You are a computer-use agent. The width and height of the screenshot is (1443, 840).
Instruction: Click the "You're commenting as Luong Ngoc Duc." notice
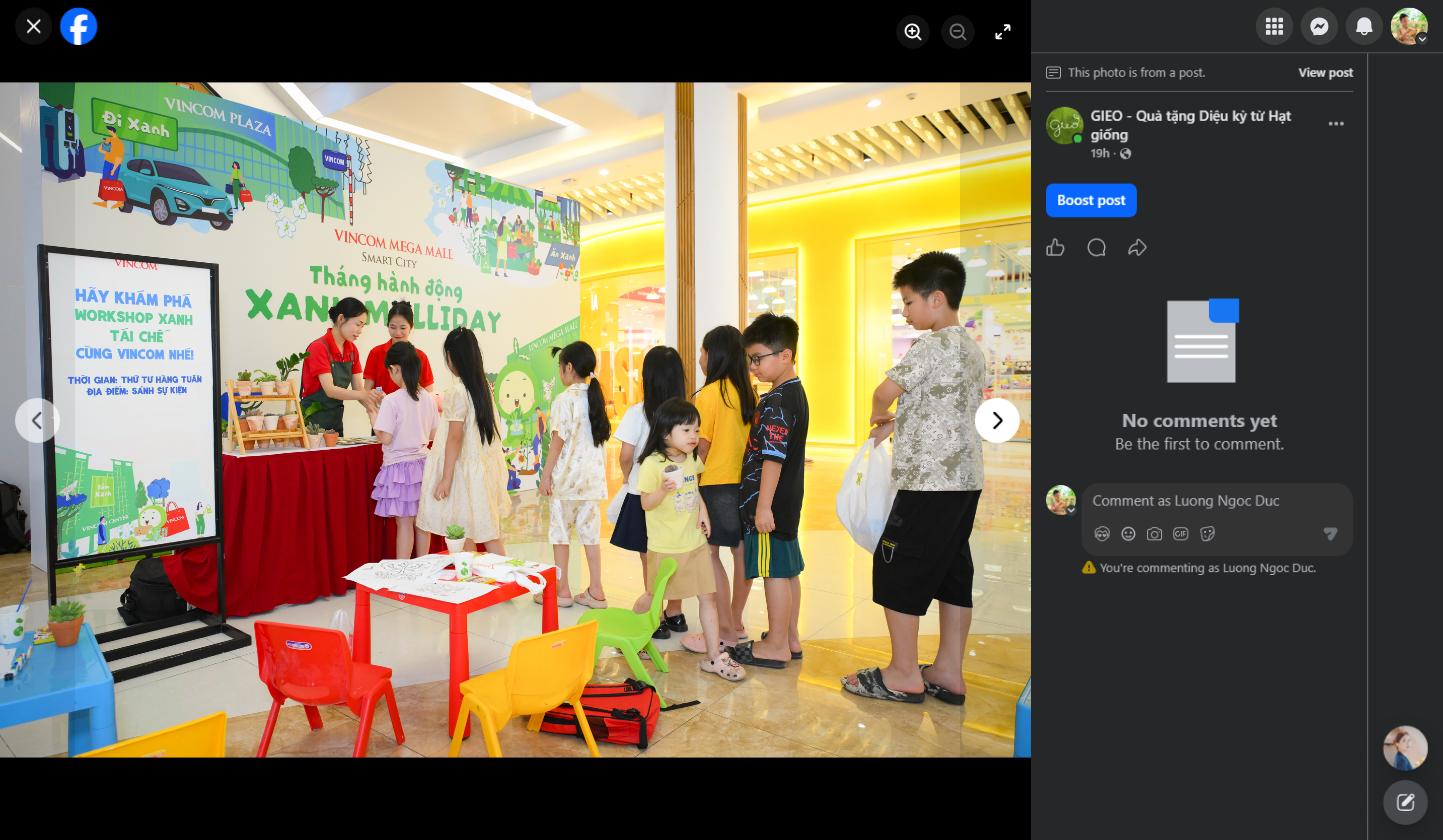pyautogui.click(x=1208, y=568)
